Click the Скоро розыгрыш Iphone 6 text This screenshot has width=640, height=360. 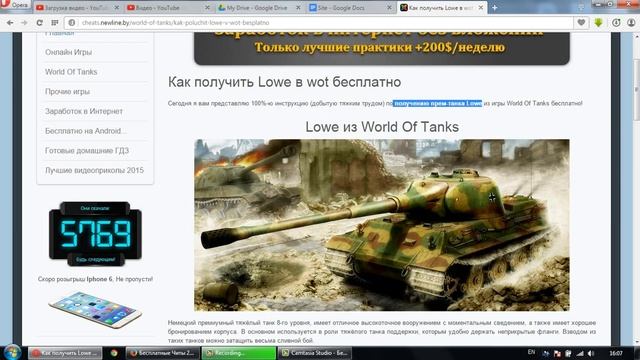point(95,279)
